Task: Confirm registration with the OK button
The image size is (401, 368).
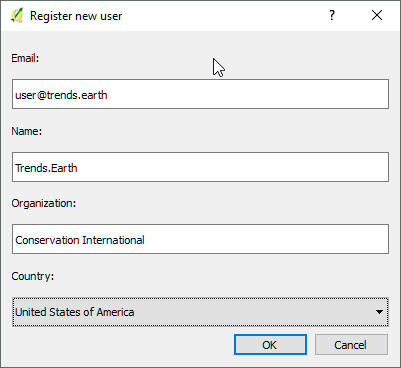Action: click(270, 345)
